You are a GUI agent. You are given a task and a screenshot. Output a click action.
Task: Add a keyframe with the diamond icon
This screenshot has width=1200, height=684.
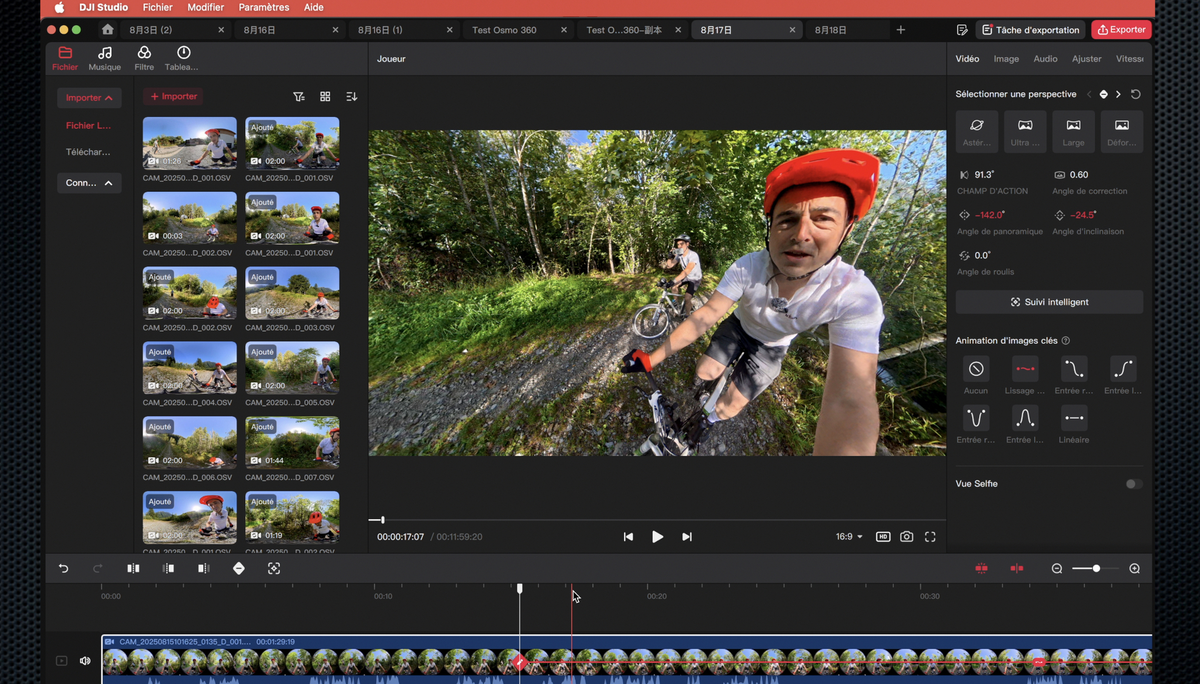coord(239,568)
